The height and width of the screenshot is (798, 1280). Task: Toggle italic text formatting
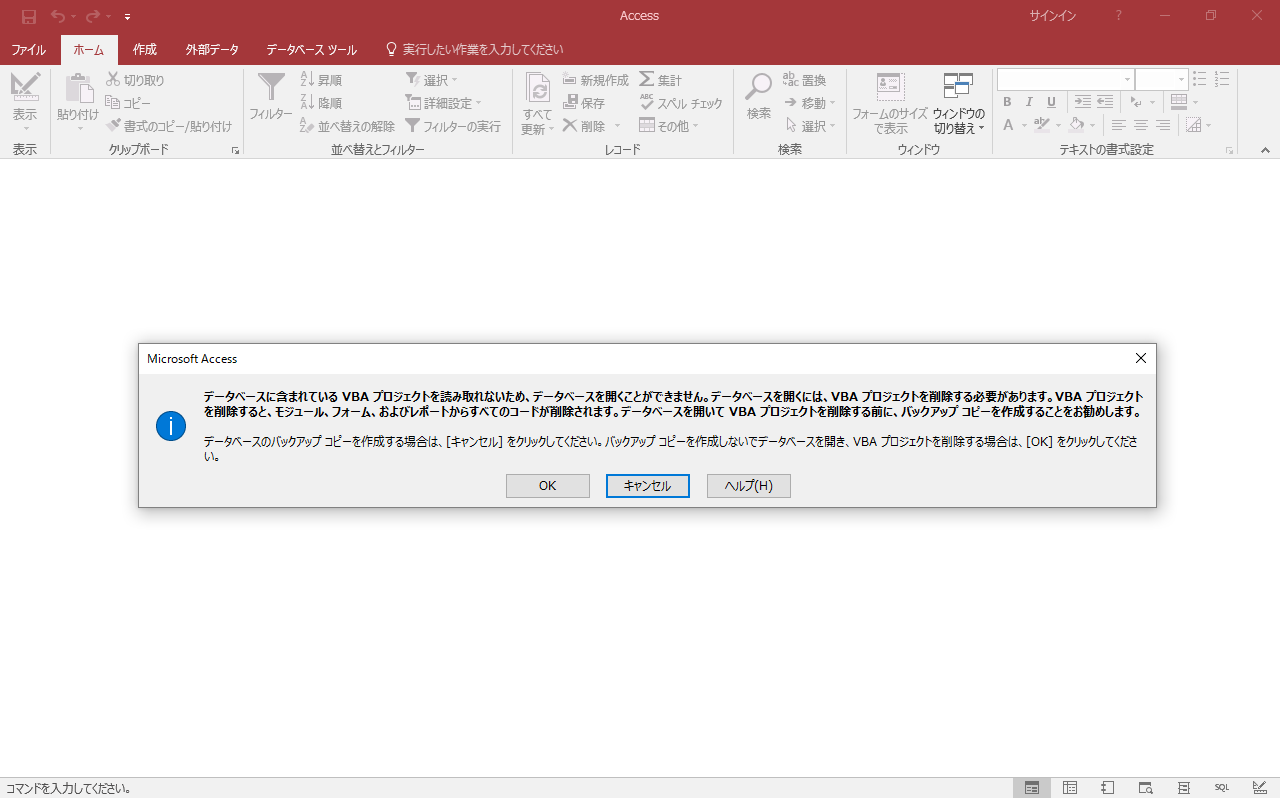(x=1028, y=102)
